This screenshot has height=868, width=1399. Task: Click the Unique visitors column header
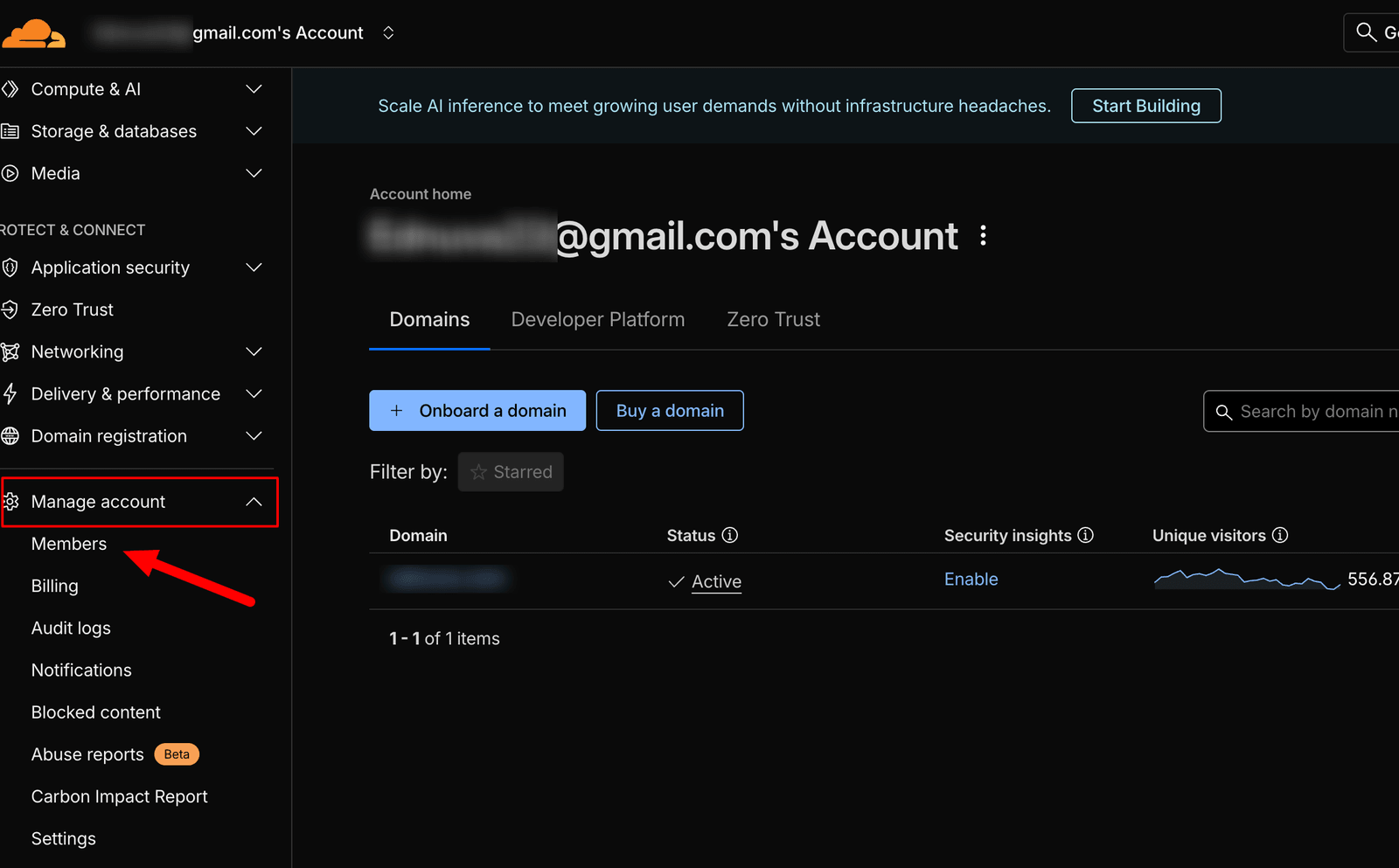coord(1209,535)
